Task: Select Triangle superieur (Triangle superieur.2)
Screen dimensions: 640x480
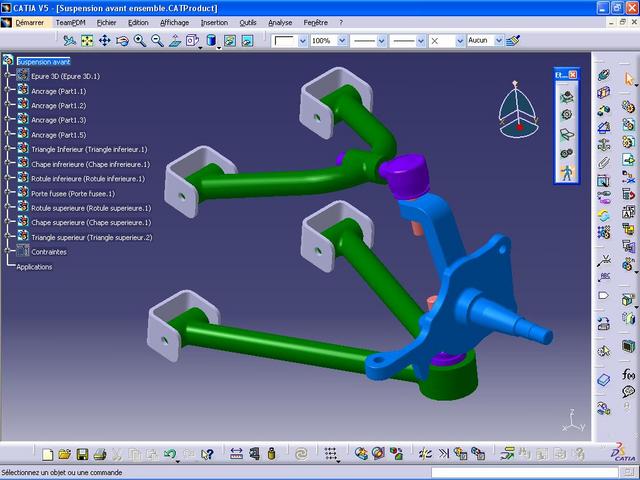Action: pyautogui.click(x=92, y=237)
